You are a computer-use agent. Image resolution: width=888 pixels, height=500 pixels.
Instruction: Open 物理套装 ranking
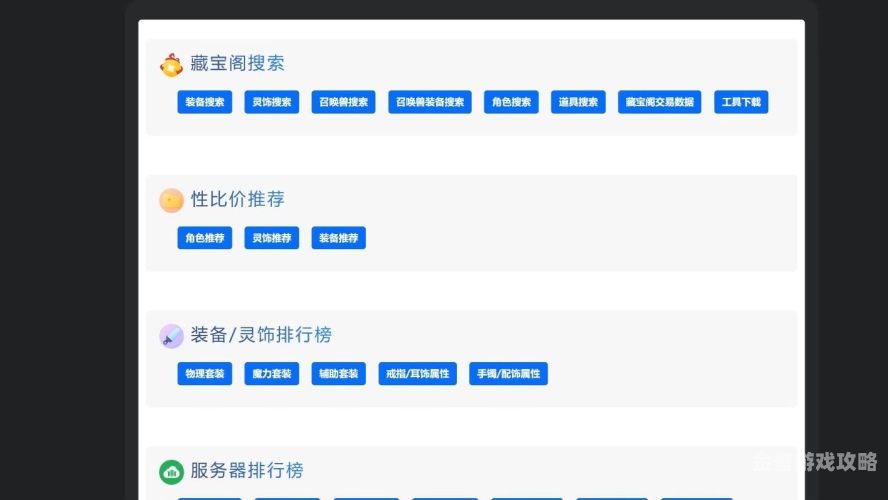pos(204,374)
